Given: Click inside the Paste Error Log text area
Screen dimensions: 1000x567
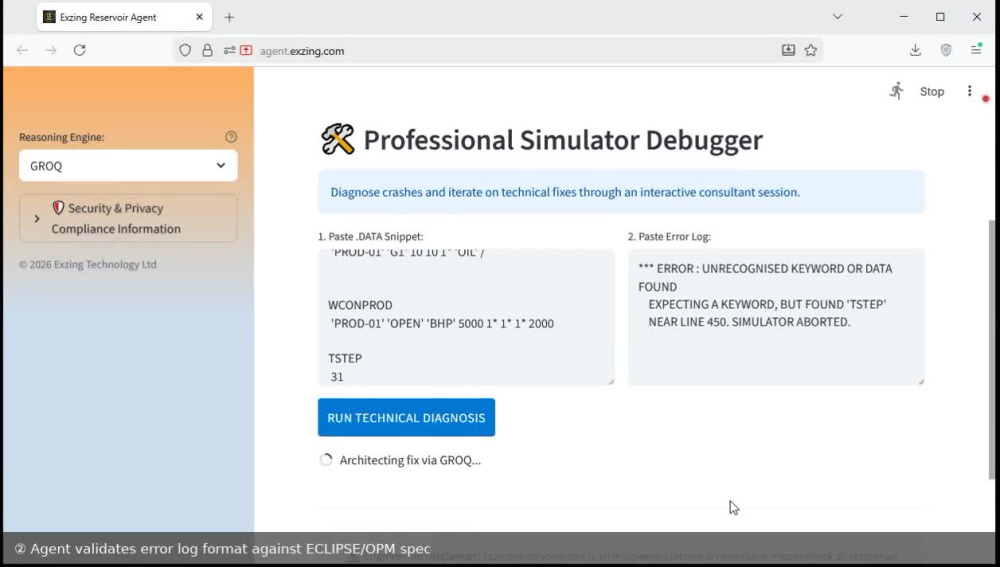Looking at the screenshot, I should (x=776, y=317).
